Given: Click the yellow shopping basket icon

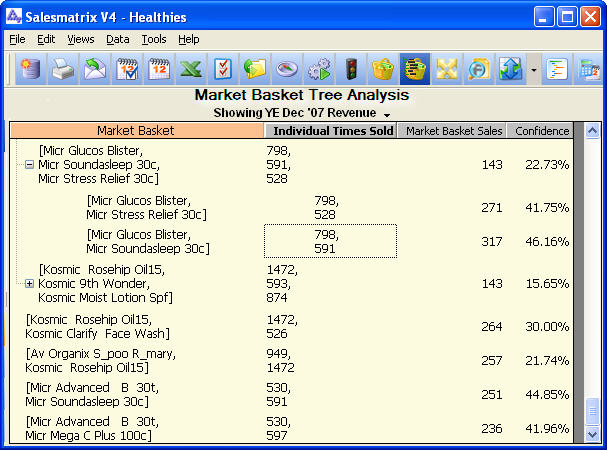Looking at the screenshot, I should [383, 69].
